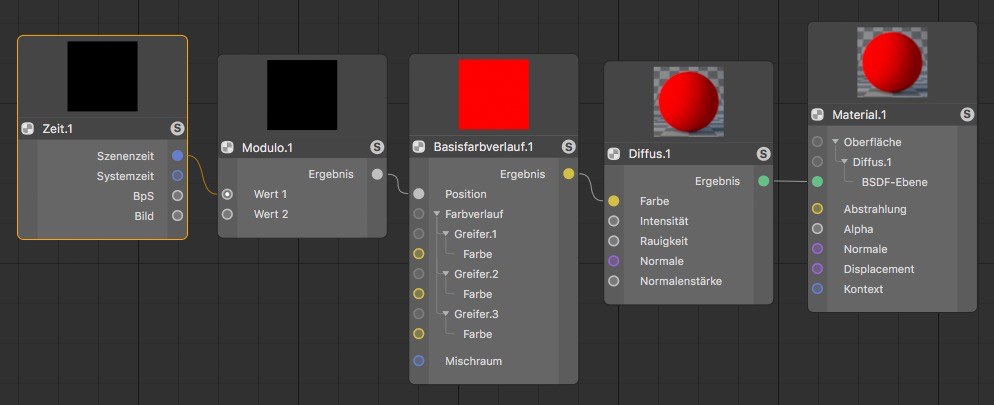
Task: Click the Position input port on Basisfarbverlauf.1
Action: pyautogui.click(x=418, y=194)
